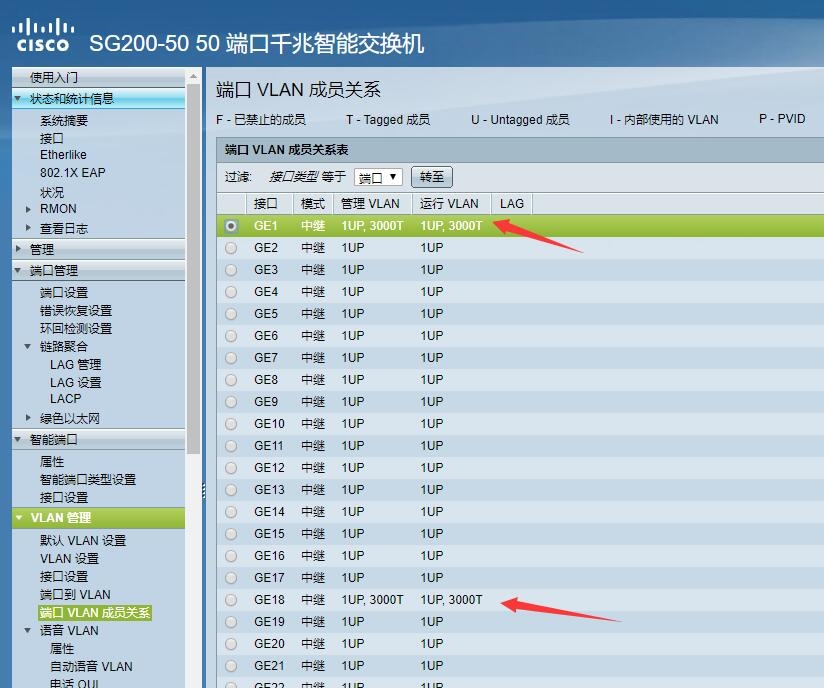Open 错误恢复设置 page
This screenshot has width=824, height=688.
[x=76, y=310]
